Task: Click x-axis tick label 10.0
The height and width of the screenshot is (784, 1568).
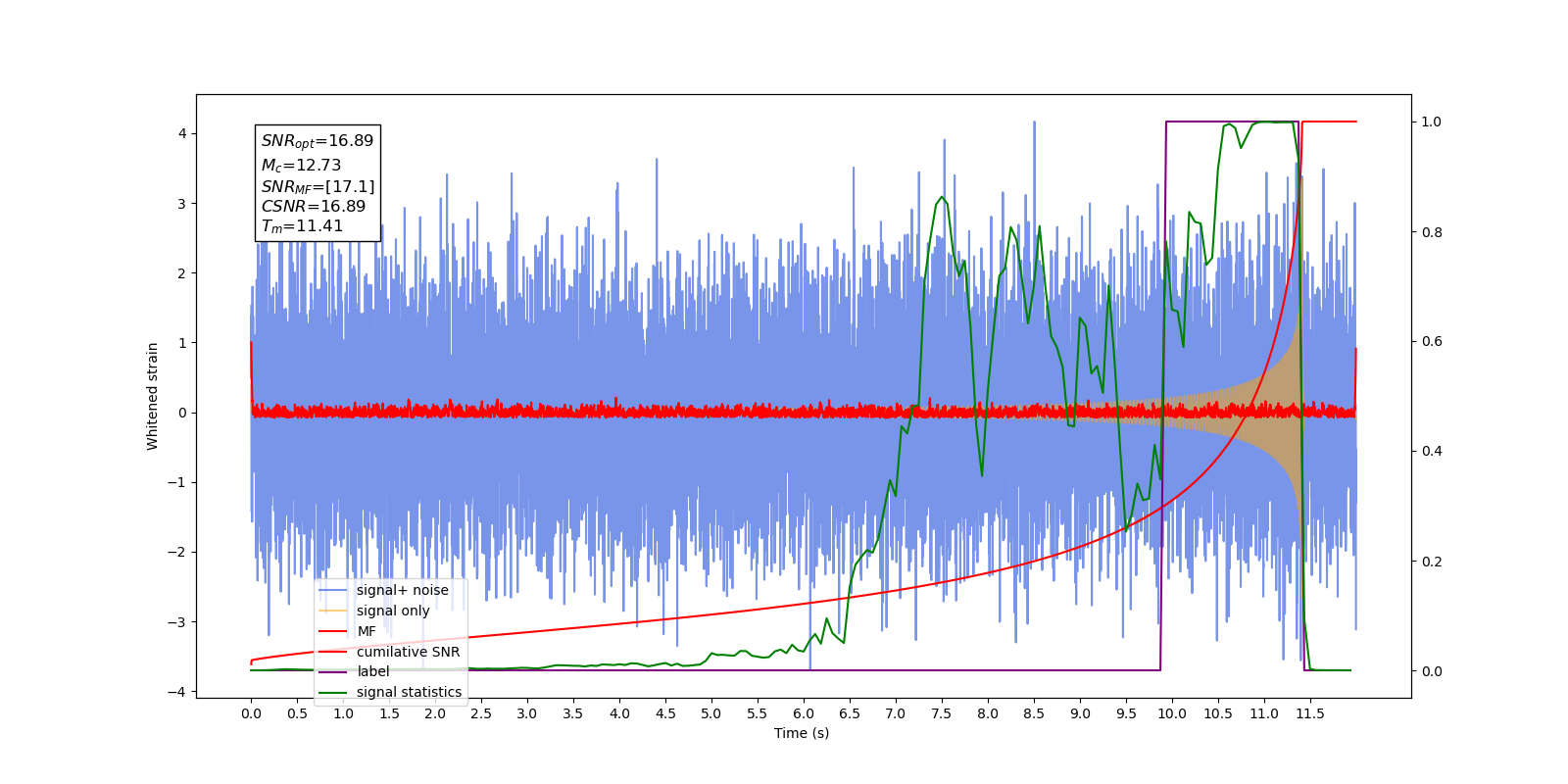Action: 1172,713
